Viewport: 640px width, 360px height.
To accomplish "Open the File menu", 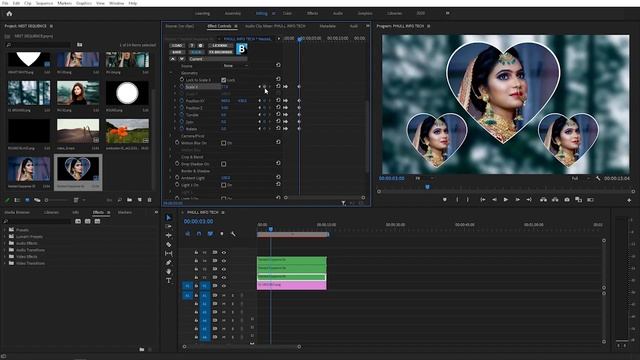I will 5,3.
